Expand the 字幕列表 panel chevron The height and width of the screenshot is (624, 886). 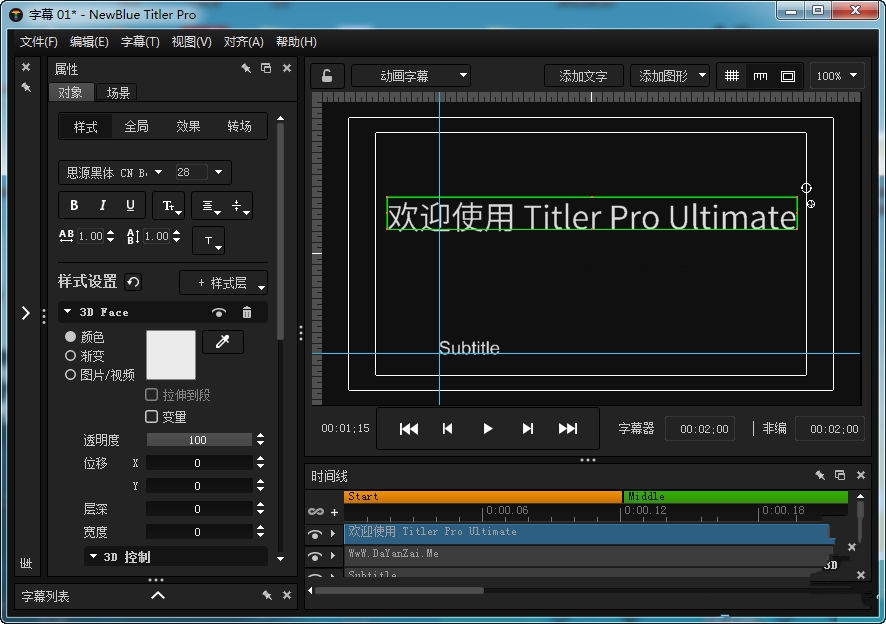[158, 595]
